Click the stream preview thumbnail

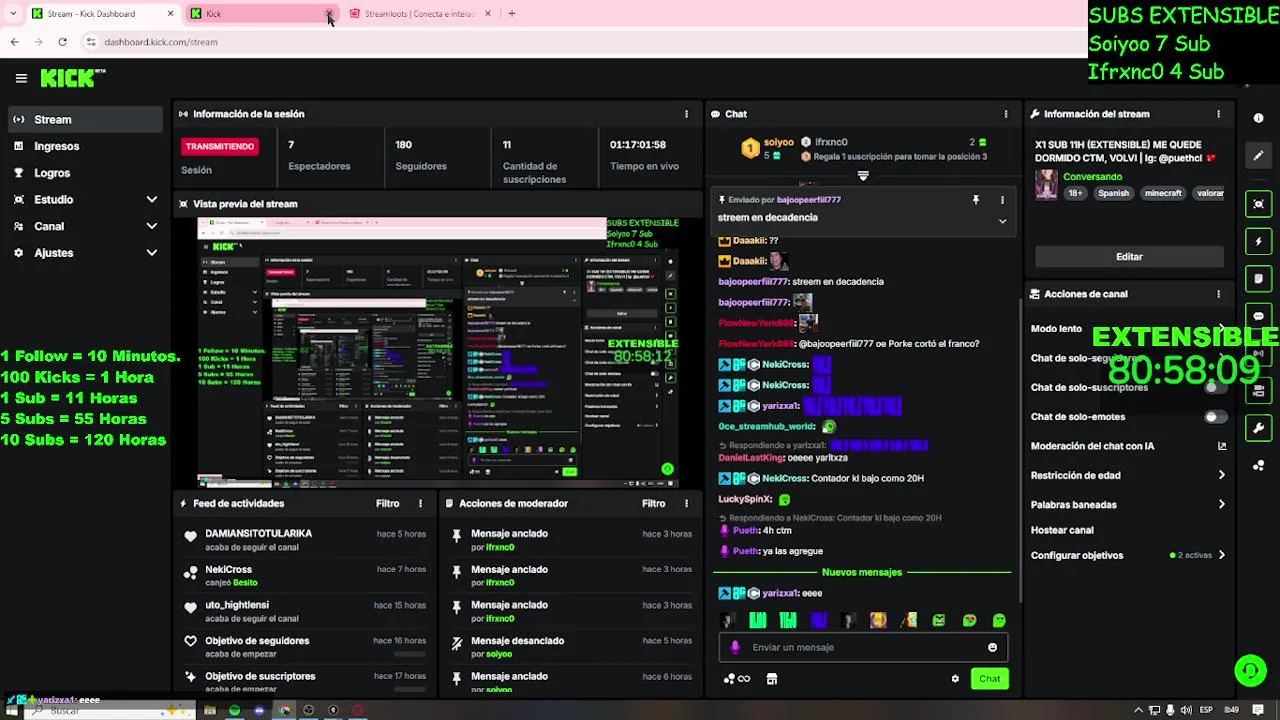tap(439, 352)
